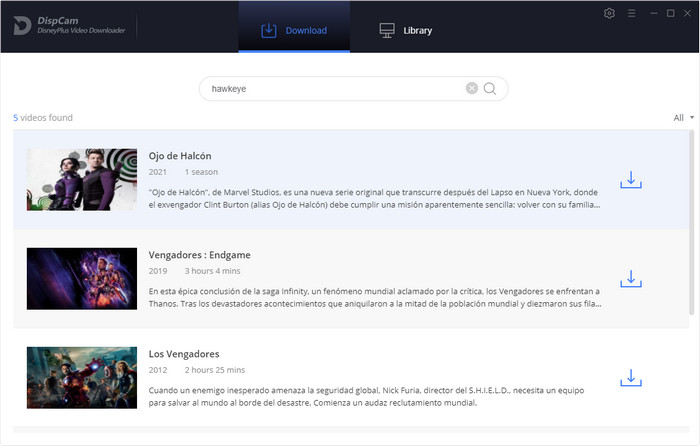This screenshot has height=446, width=700.
Task: Click the magnifier search icon
Action: 490,89
